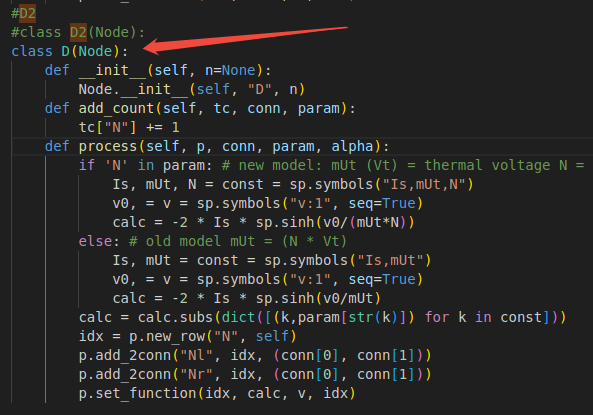593x415 pixels.
Task: Click Node.__init__ call line
Action: tap(192, 90)
